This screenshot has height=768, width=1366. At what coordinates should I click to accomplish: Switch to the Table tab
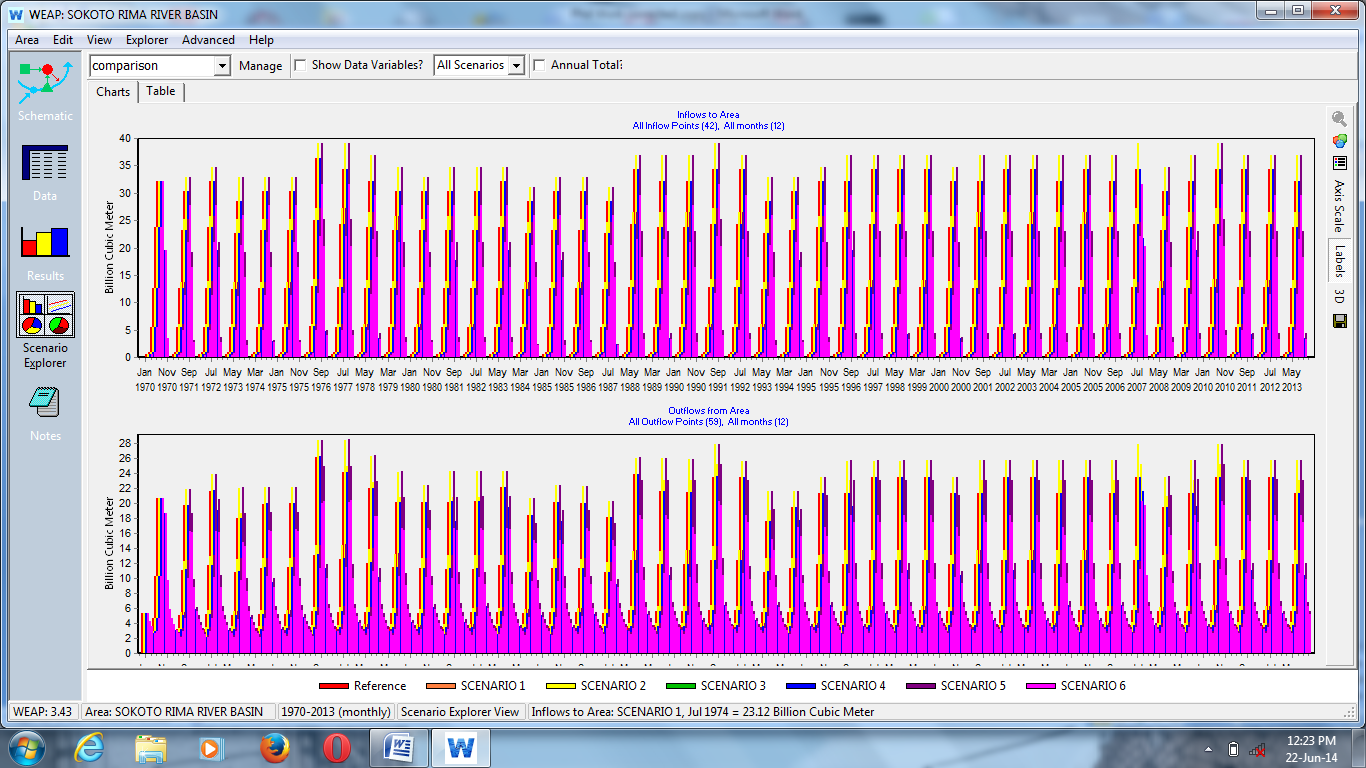pos(160,91)
